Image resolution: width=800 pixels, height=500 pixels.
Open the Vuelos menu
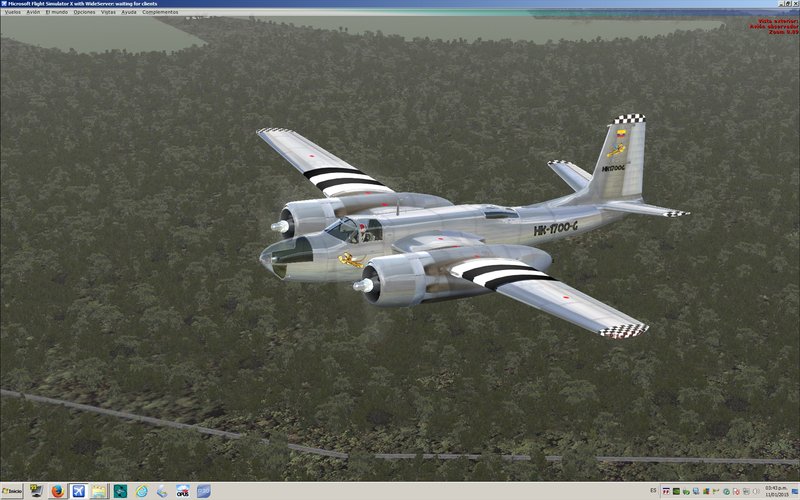pyautogui.click(x=12, y=12)
